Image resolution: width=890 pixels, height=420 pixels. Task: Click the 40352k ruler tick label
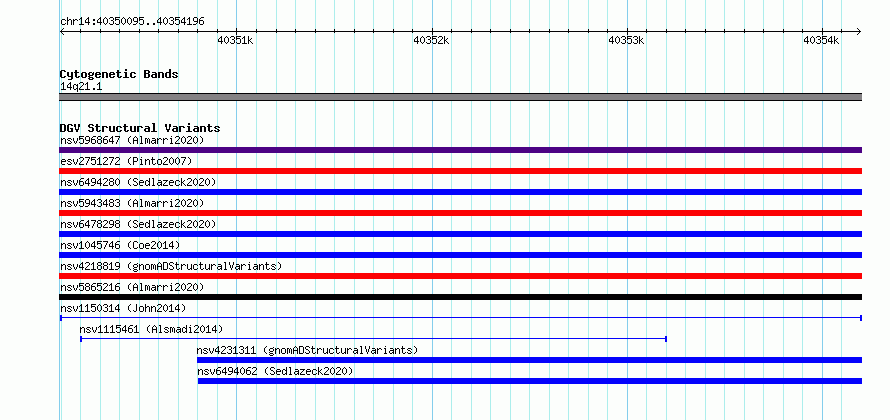pos(431,40)
